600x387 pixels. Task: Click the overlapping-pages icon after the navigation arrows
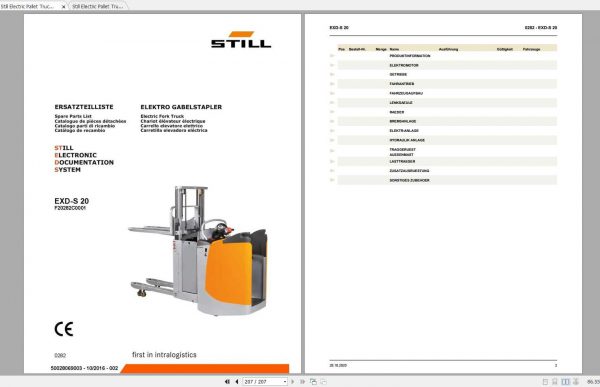tap(313, 382)
